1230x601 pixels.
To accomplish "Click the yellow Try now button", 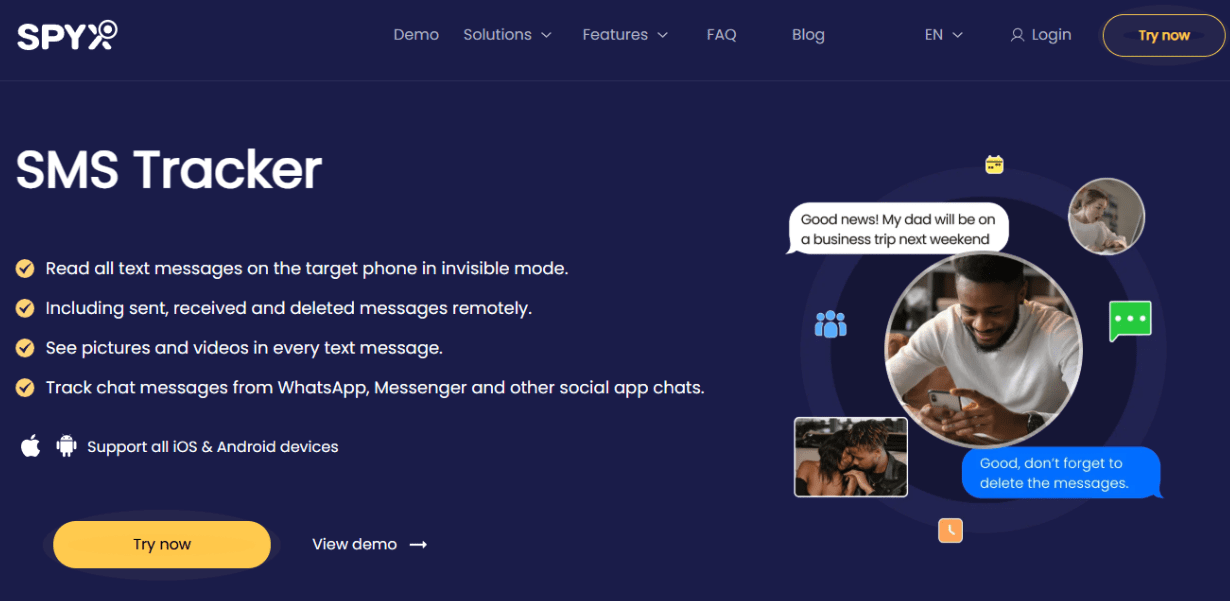I will click(x=162, y=545).
